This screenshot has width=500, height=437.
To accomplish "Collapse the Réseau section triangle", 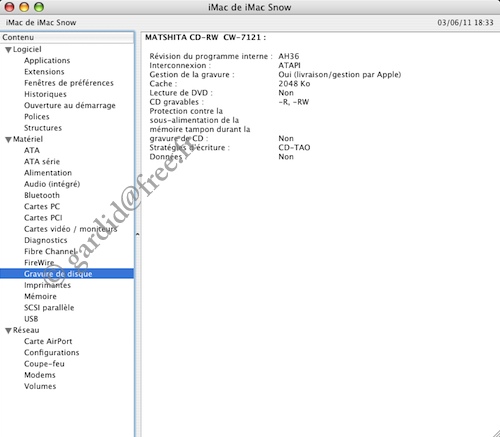I will pos(8,331).
